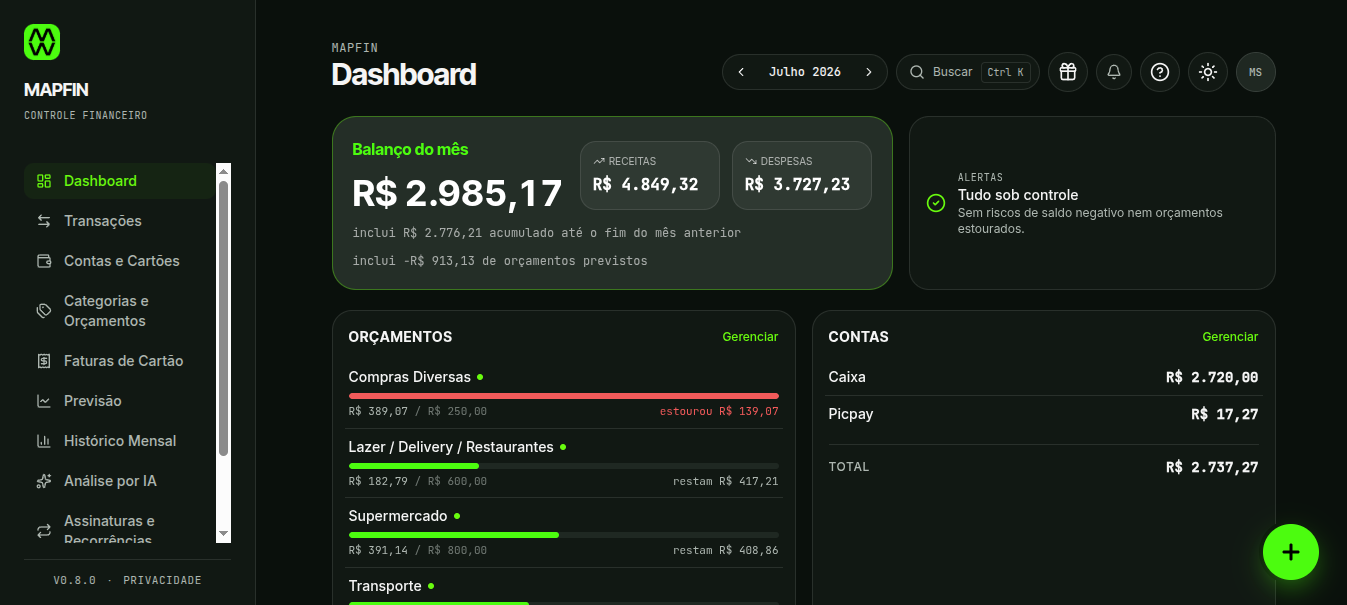Click the text restam R$ 417,21
The image size is (1347, 605).
[x=725, y=481]
